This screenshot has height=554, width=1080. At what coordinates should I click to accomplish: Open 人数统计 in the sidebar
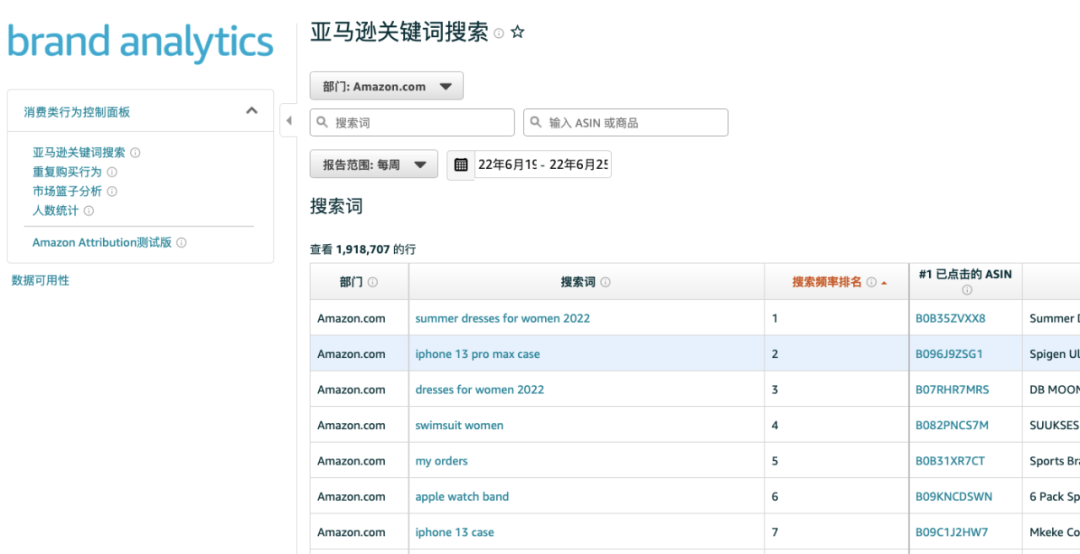[x=55, y=210]
